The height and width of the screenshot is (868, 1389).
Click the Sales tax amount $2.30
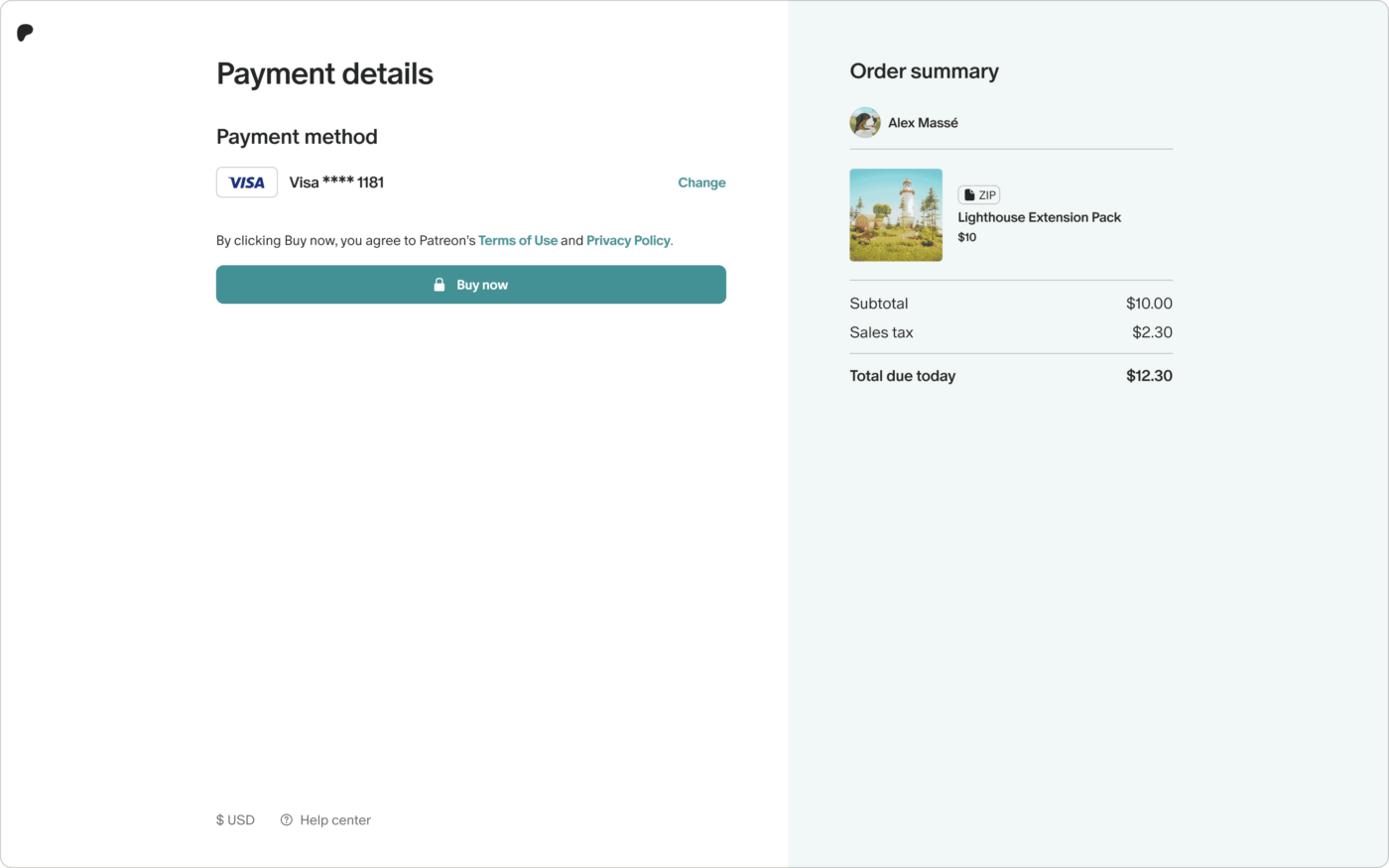(1152, 332)
